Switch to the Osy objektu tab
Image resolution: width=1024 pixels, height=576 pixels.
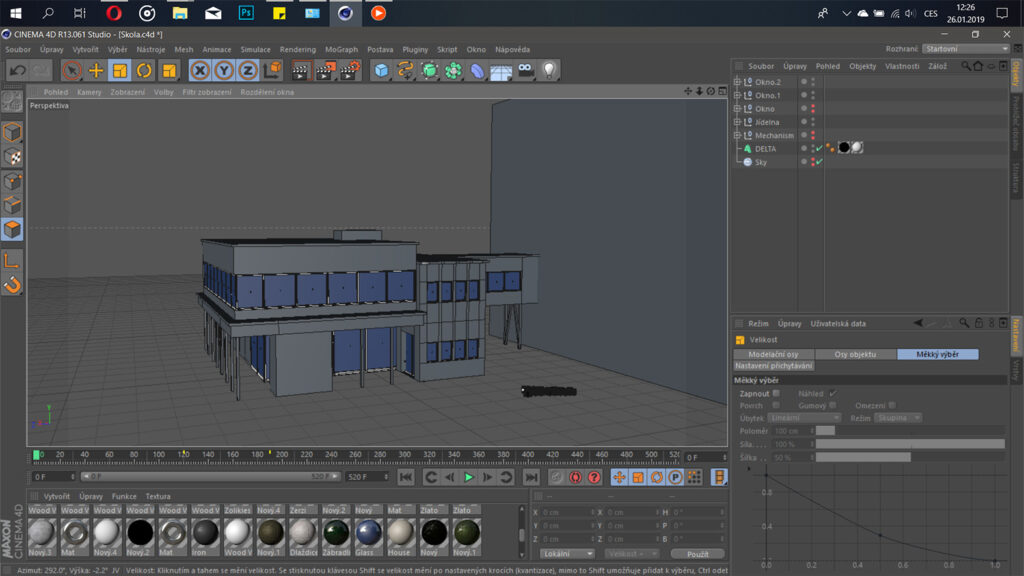855,354
